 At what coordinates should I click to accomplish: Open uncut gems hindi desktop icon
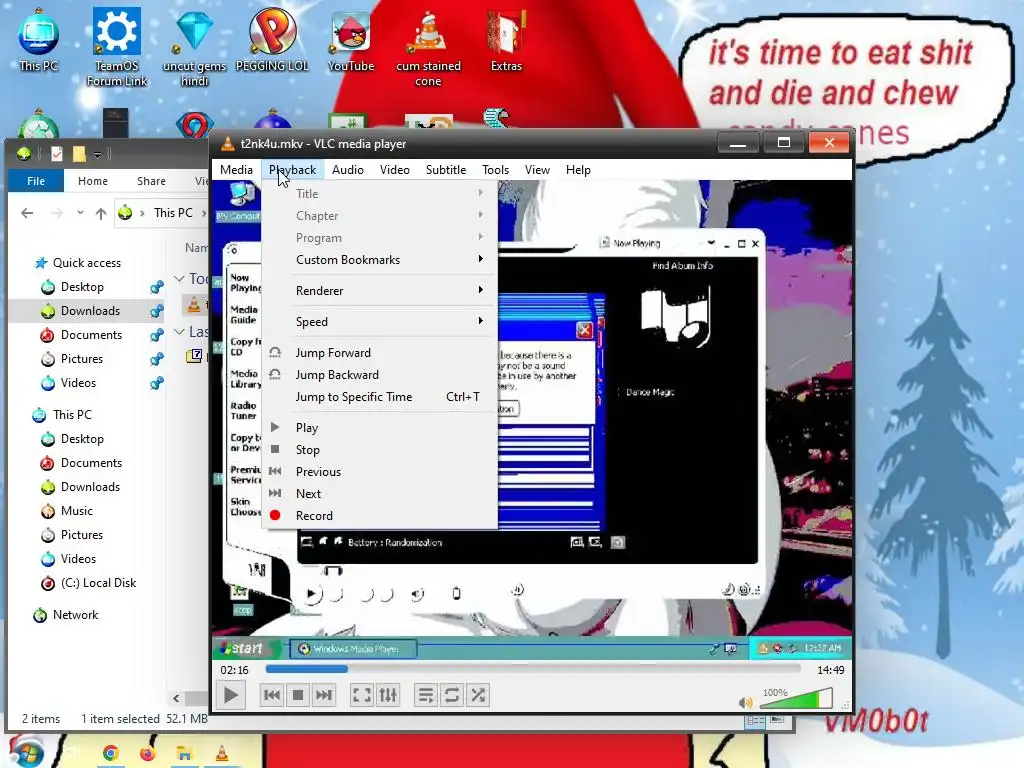pyautogui.click(x=195, y=47)
